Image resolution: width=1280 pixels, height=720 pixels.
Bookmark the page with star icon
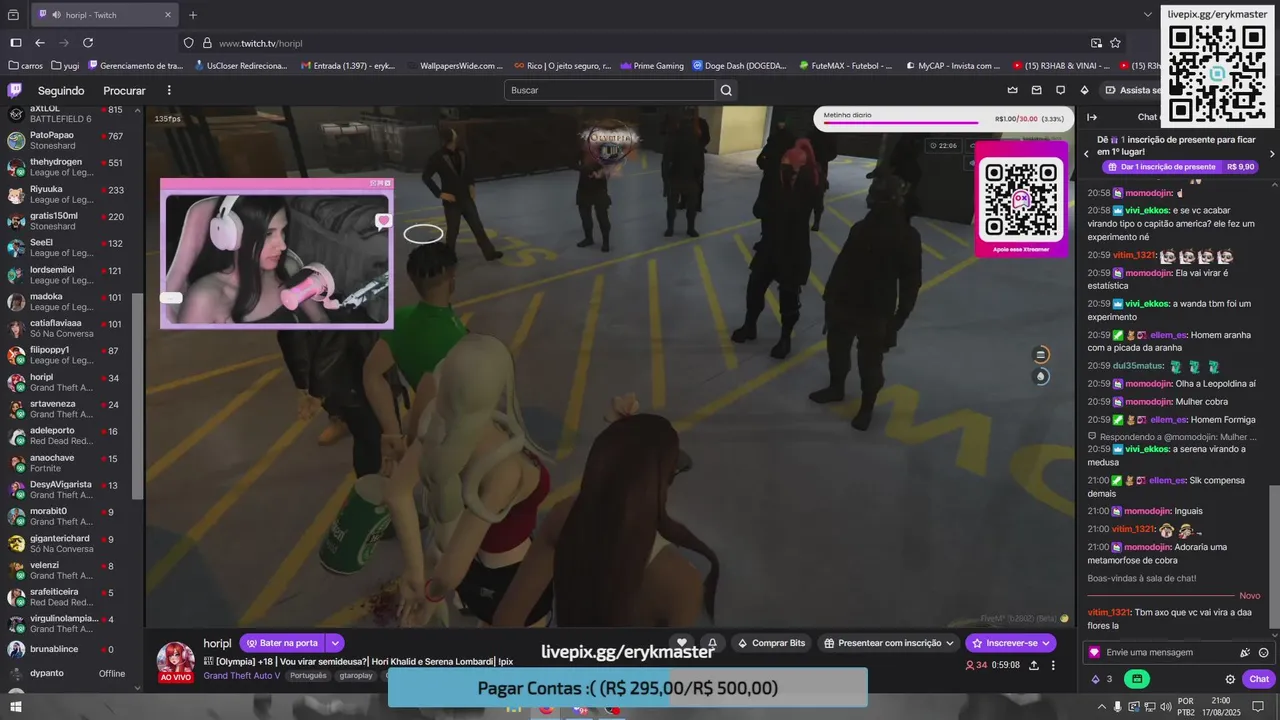(1115, 43)
